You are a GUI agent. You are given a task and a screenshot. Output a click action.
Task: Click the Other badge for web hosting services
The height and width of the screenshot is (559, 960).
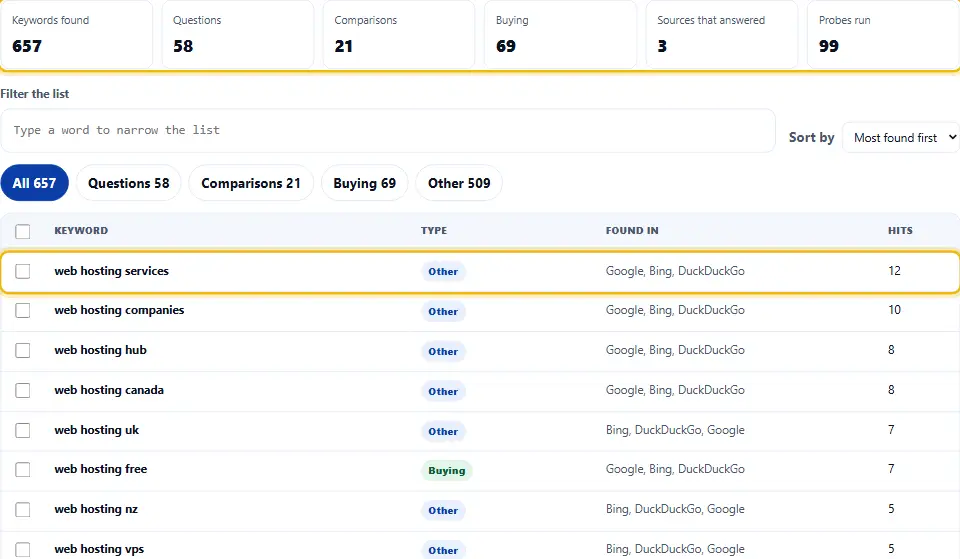(443, 271)
